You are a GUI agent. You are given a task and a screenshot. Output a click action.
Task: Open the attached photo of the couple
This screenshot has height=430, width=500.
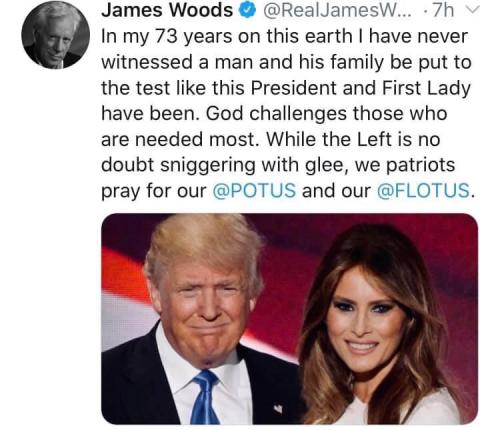click(289, 319)
